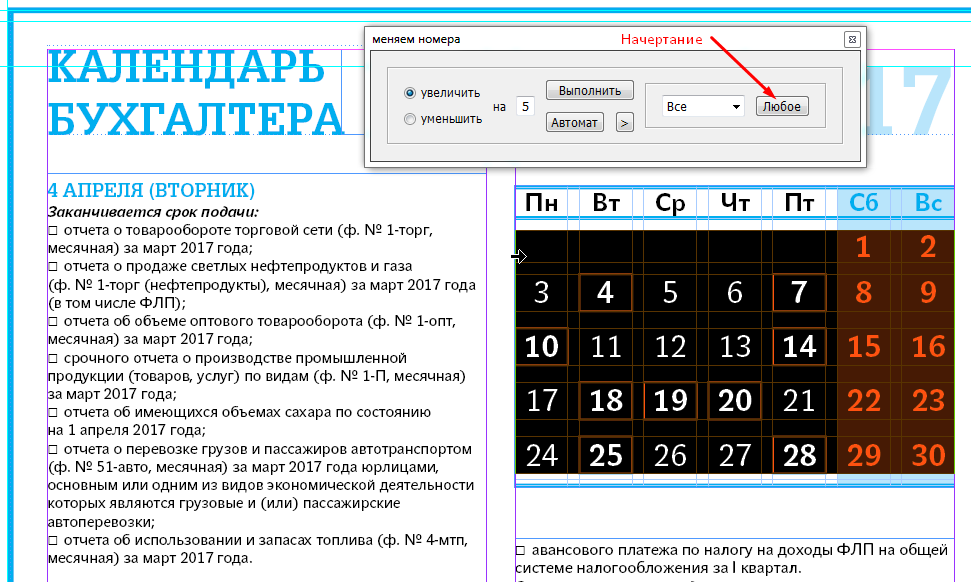This screenshot has width=971, height=582.
Task: Click the 'Любое' style button
Action: tap(782, 106)
